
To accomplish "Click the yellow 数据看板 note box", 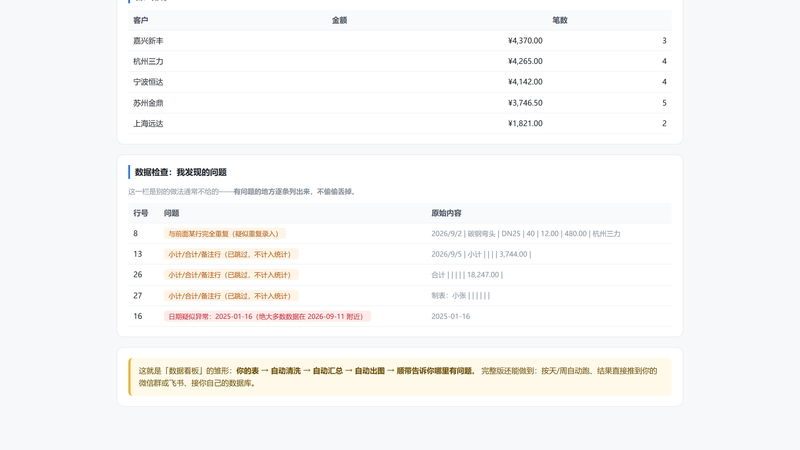I will [x=400, y=377].
